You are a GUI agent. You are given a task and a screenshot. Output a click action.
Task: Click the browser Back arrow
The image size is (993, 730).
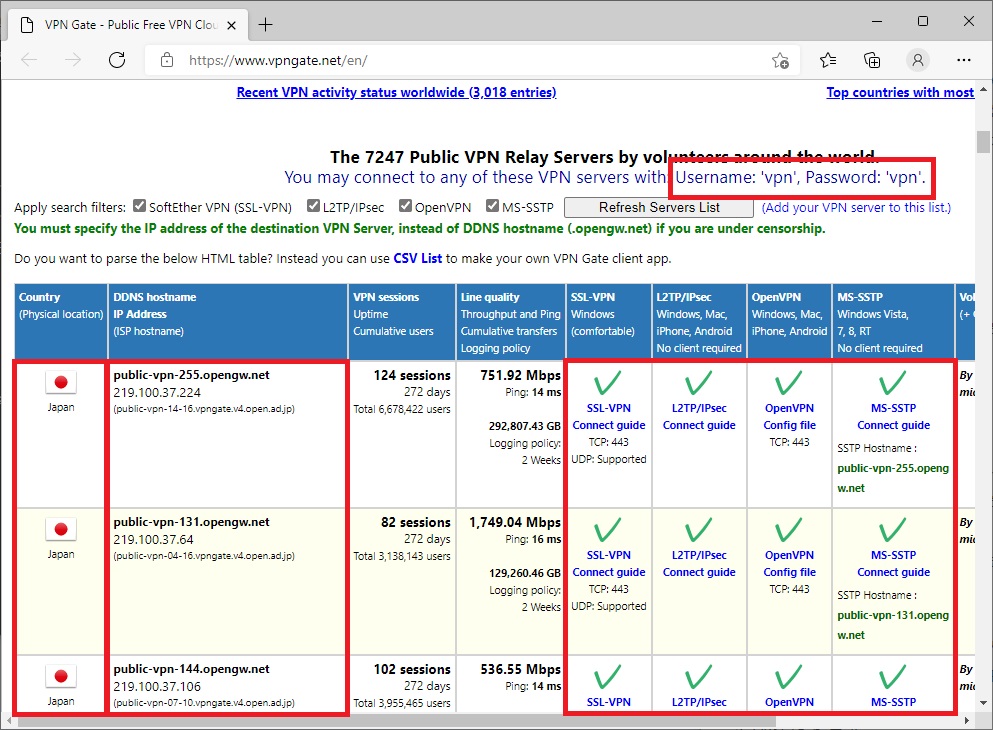click(29, 60)
